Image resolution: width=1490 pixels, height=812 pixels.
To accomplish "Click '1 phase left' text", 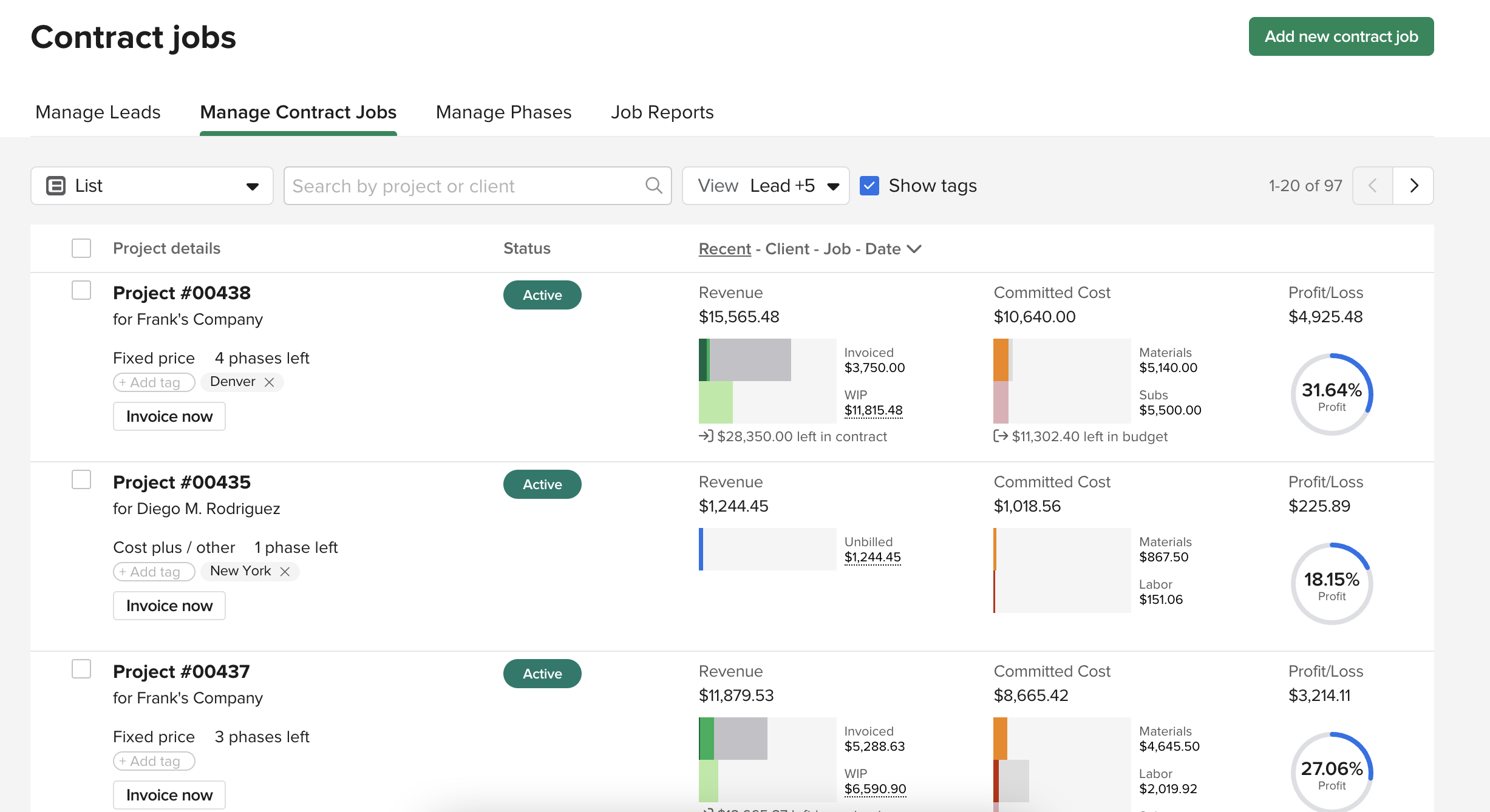I will click(x=296, y=547).
